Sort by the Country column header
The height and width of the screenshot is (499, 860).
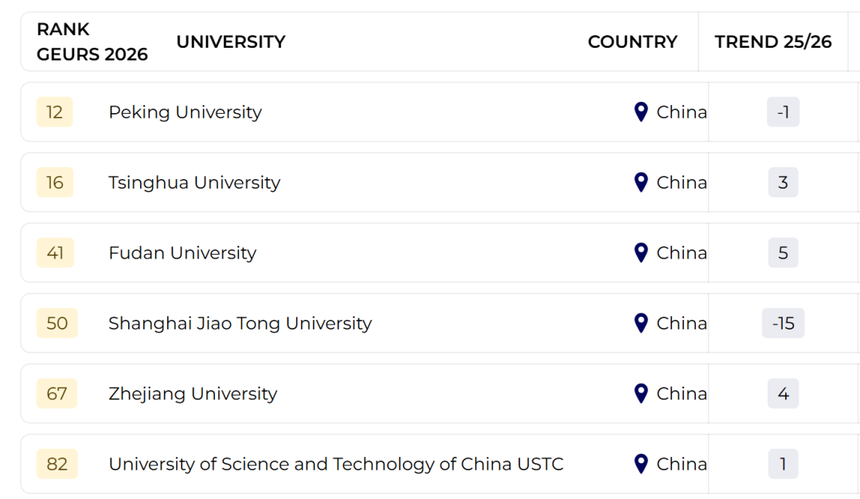(632, 42)
